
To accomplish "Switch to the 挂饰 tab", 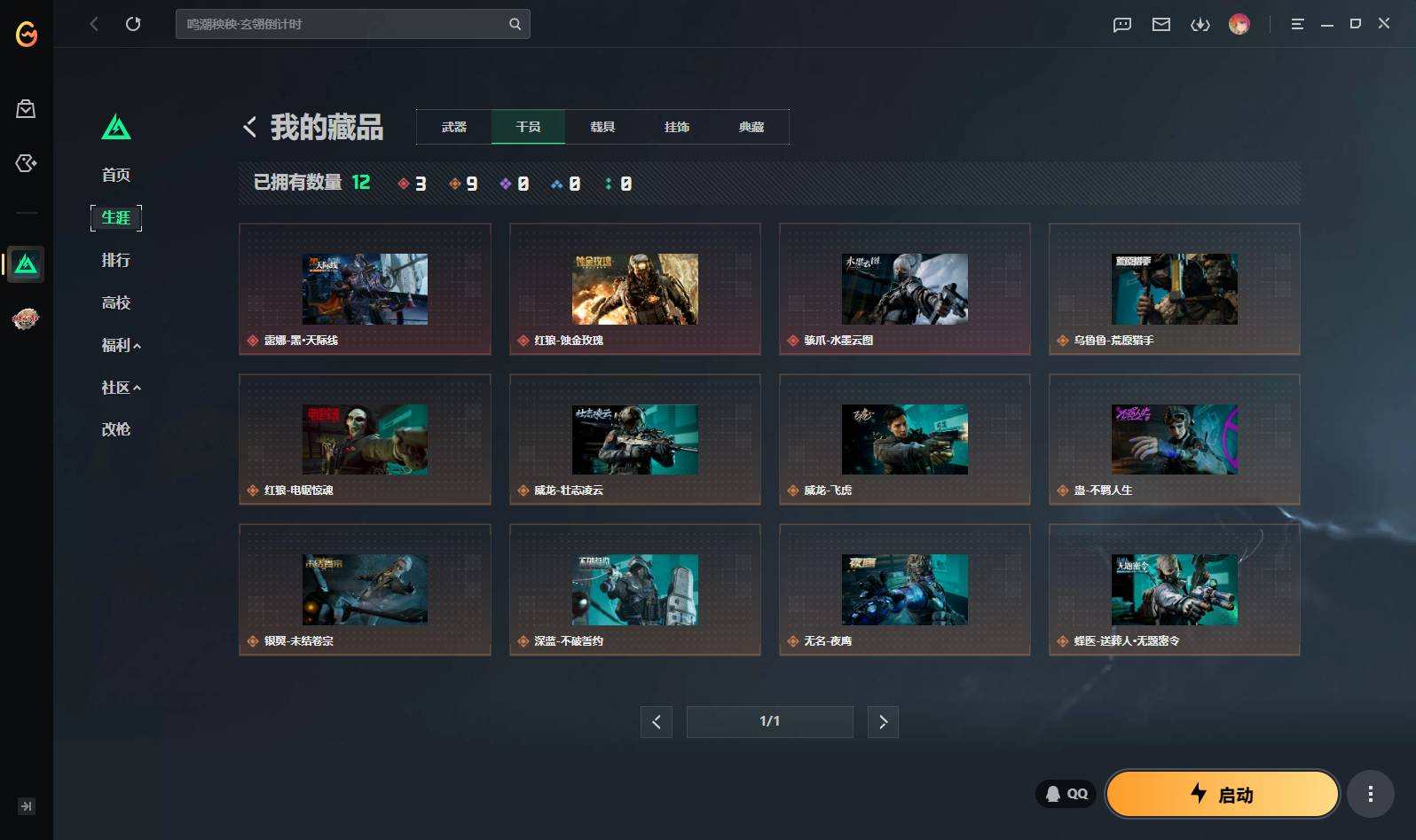I will click(x=677, y=127).
